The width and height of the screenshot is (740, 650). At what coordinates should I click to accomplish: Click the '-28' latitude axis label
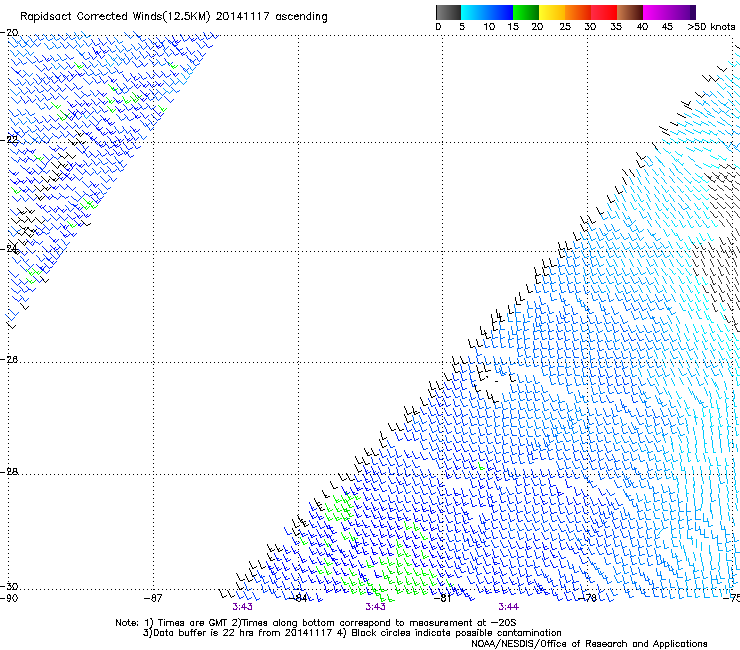click(x=9, y=472)
